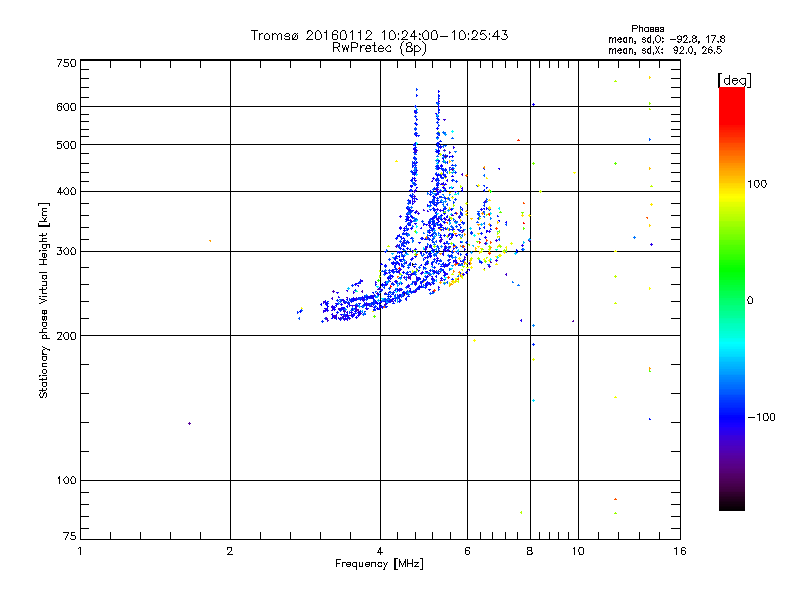Screen dimensions: 800x600
Task: Select the 'Phases' header label
Action: click(647, 29)
